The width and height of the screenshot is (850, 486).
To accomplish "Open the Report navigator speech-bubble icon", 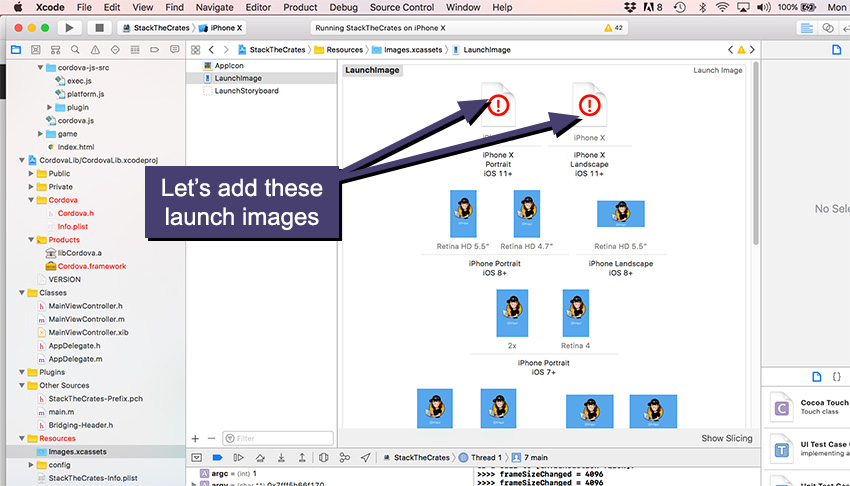I will tap(175, 50).
